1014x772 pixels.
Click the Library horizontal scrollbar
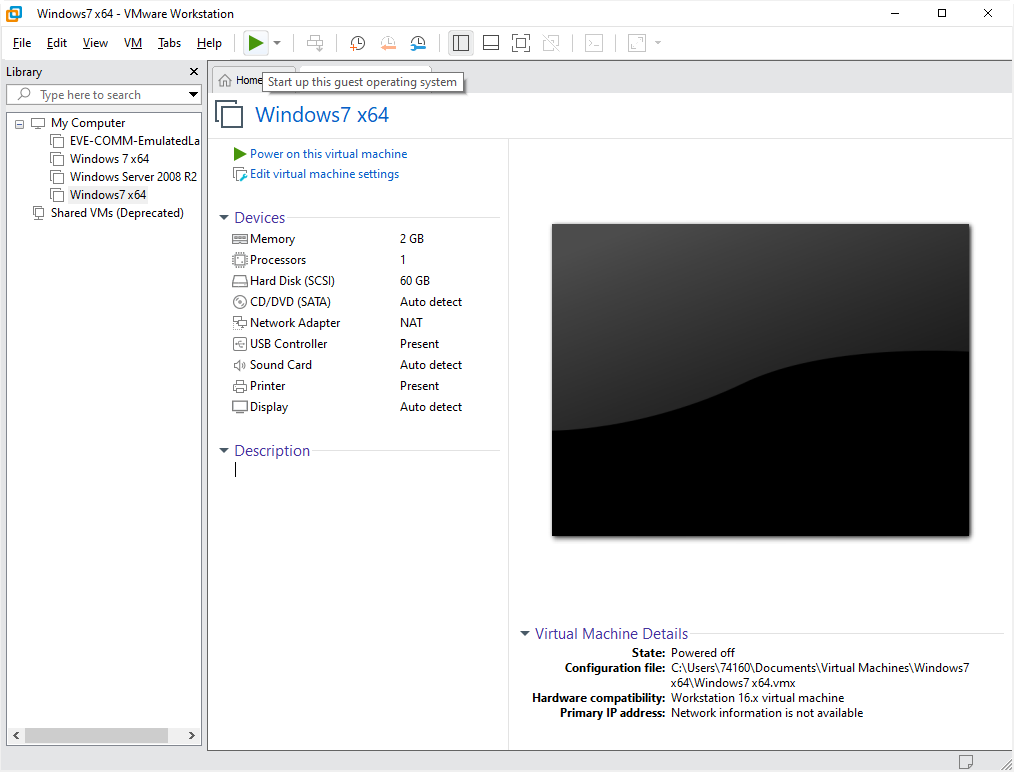96,735
